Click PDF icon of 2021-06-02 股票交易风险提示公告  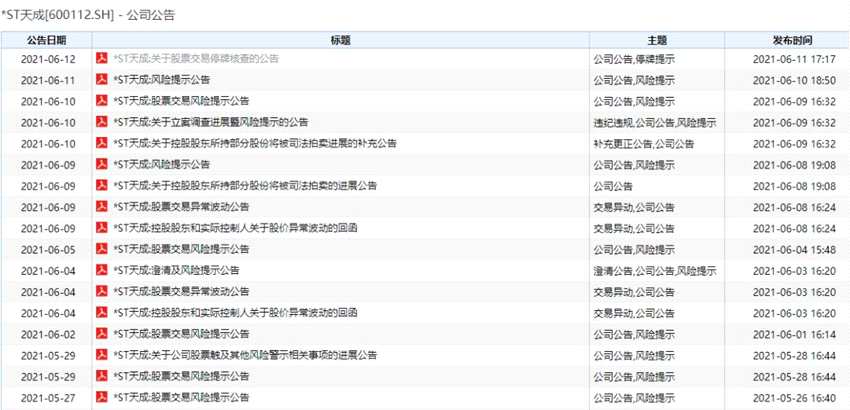pos(102,334)
